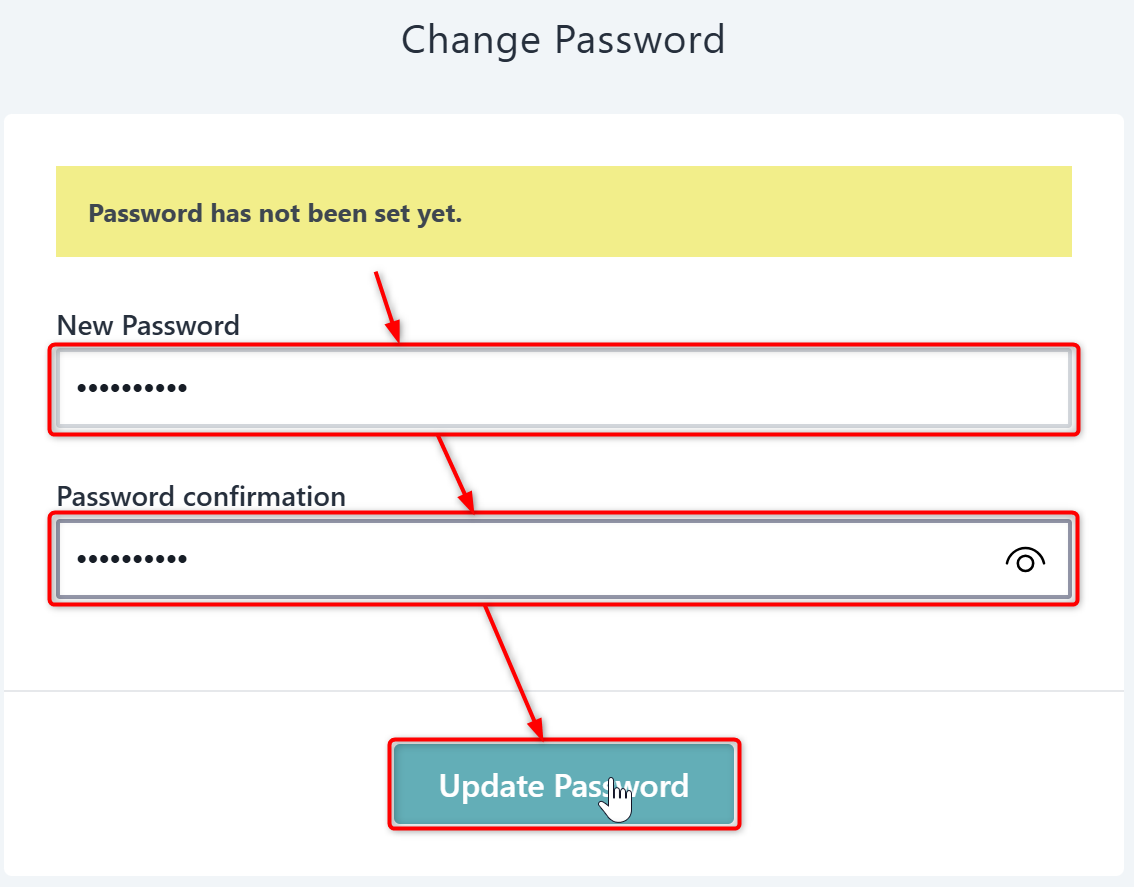Click the masked dots in Password confirmation field

[132, 559]
